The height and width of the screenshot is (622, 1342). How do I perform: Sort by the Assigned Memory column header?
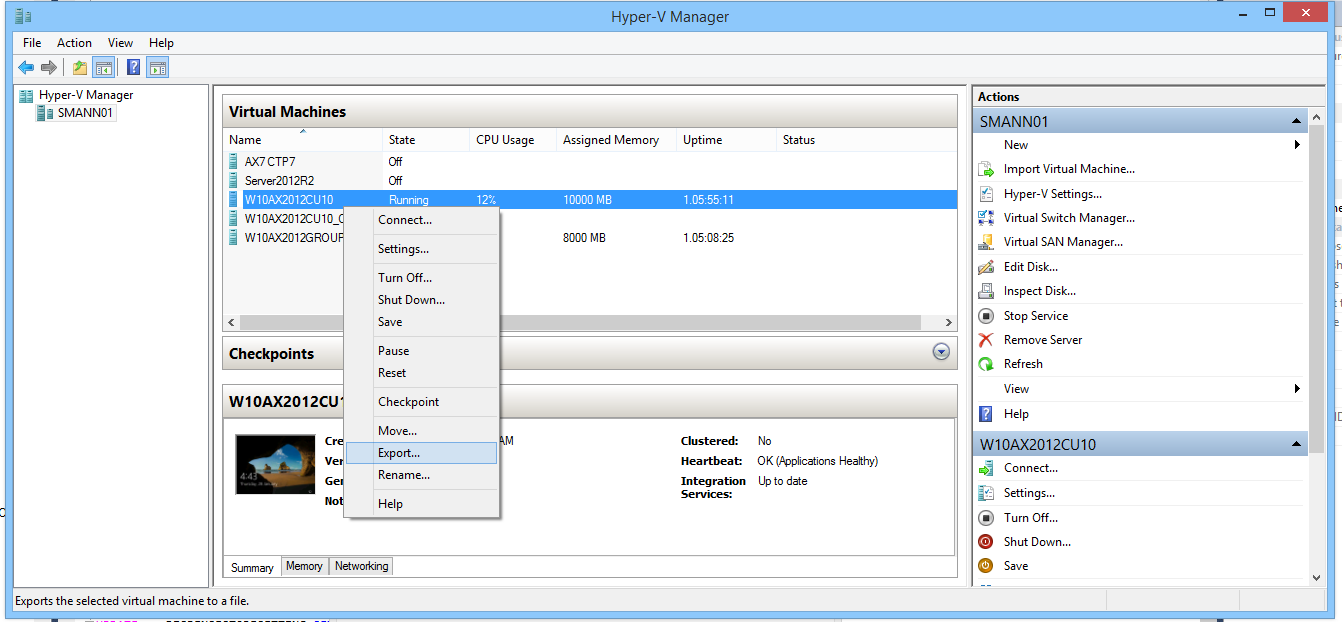pos(616,140)
